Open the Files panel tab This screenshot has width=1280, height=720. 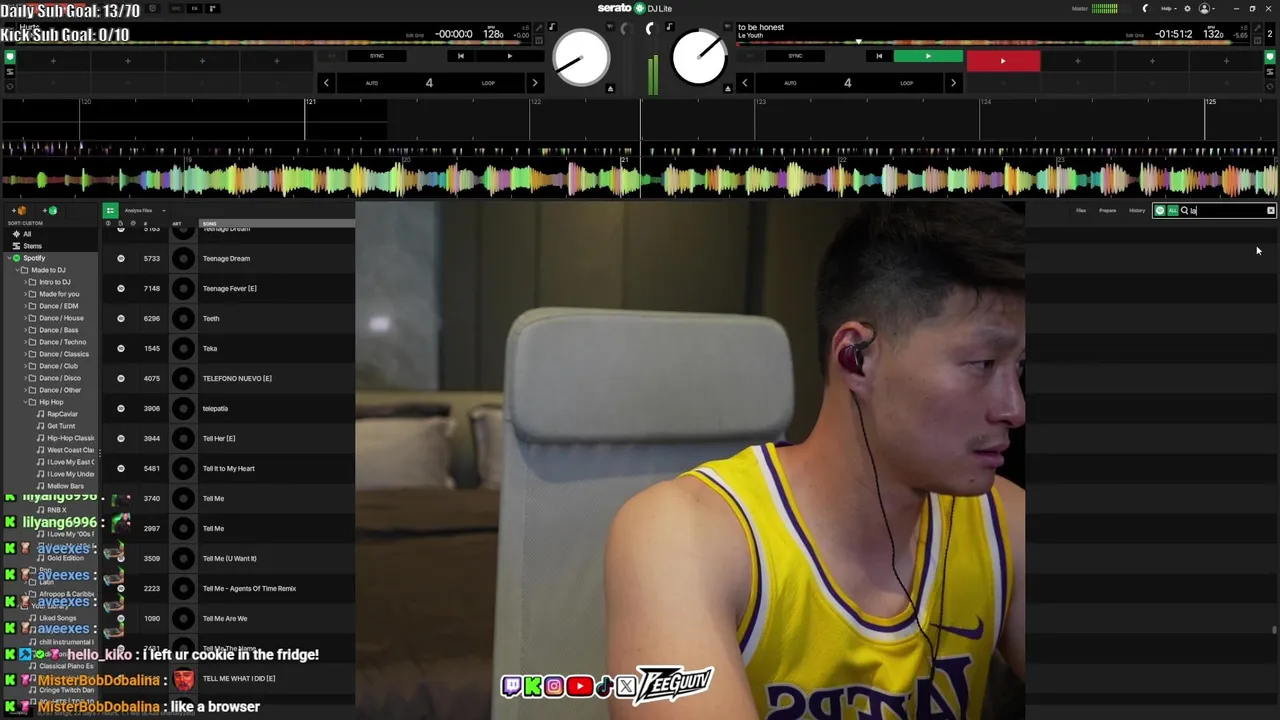coord(1081,211)
